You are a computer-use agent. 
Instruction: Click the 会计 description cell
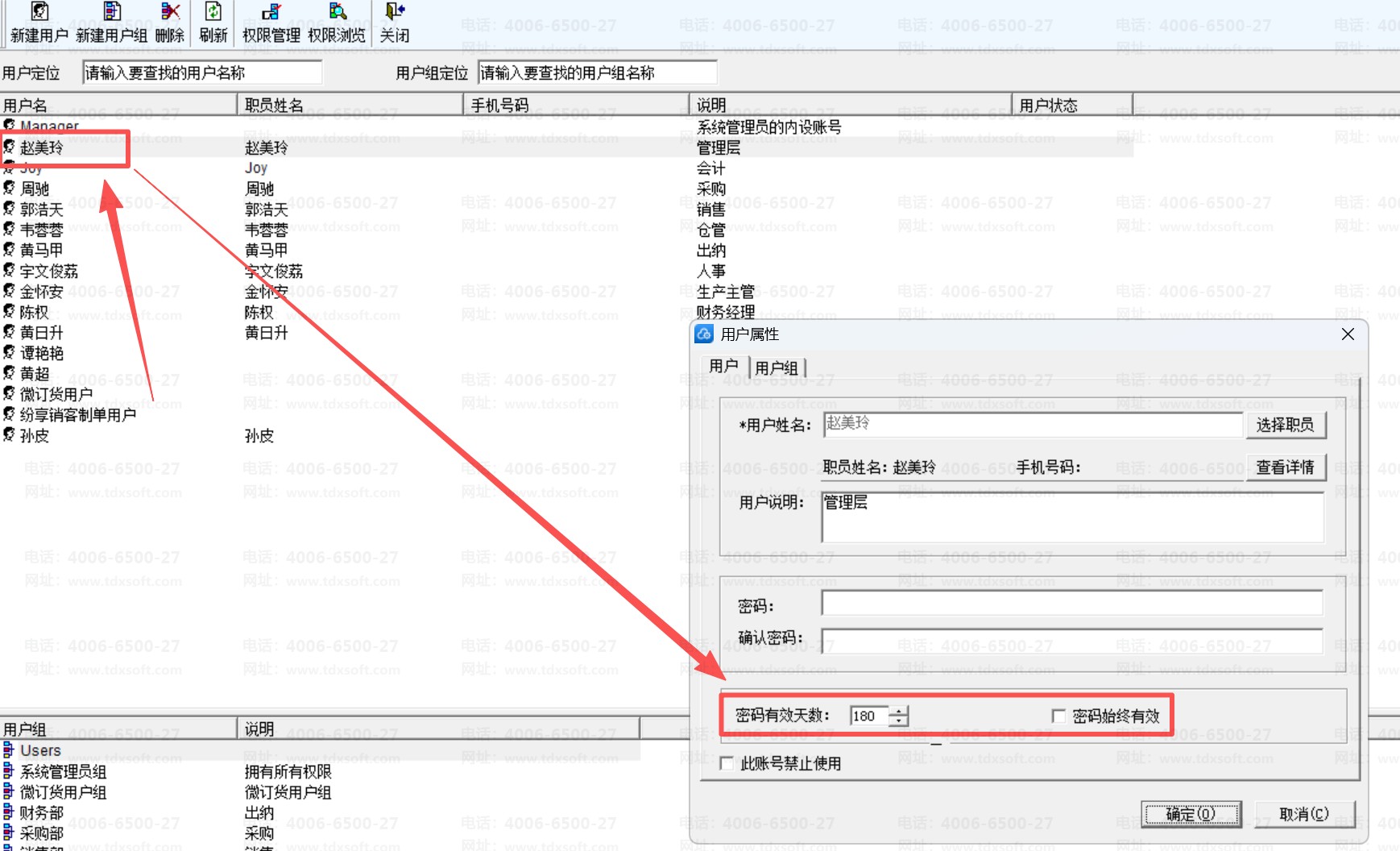point(711,168)
